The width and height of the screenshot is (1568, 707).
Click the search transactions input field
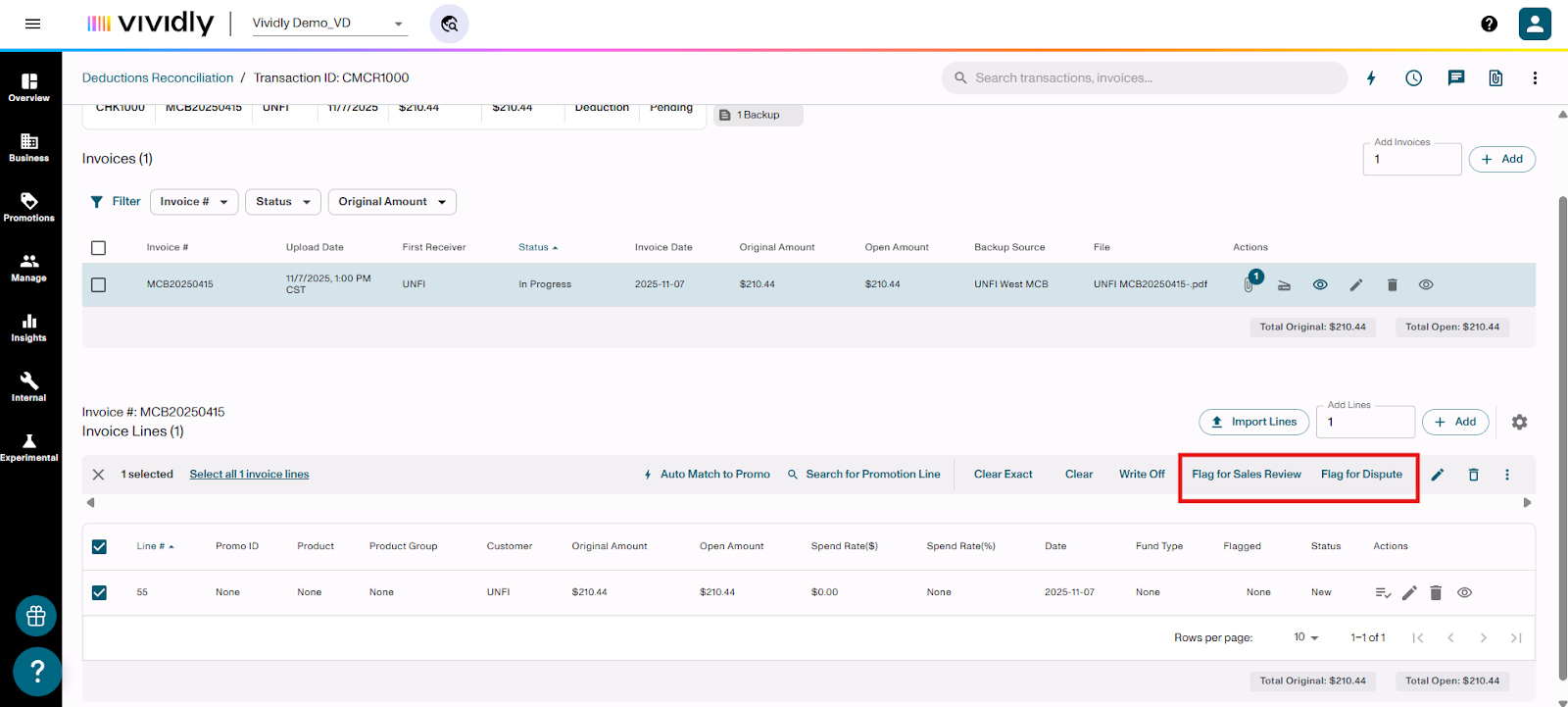point(1147,78)
